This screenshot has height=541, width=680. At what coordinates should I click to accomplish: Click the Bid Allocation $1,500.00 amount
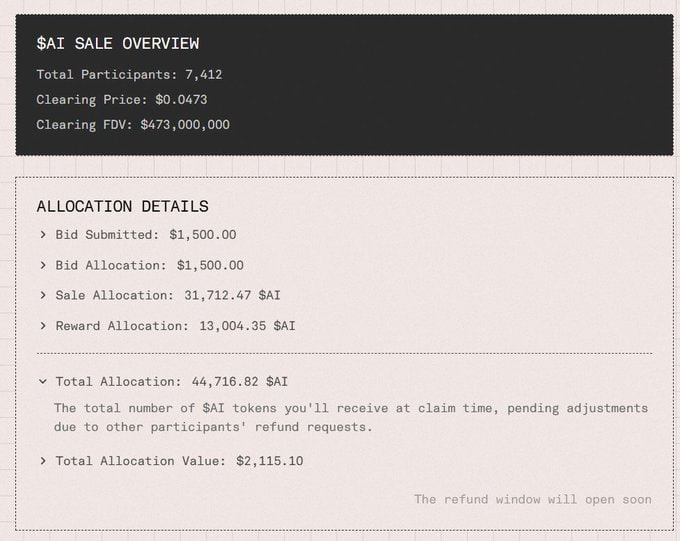click(x=210, y=266)
